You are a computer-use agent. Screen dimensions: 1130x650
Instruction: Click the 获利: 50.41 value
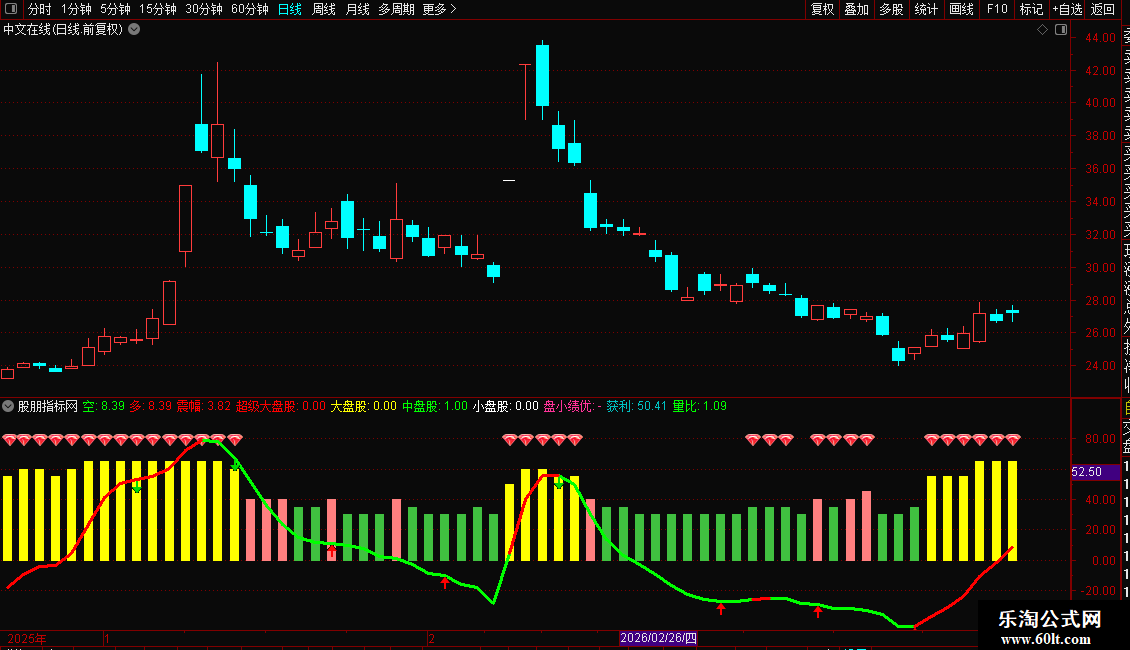pos(636,406)
